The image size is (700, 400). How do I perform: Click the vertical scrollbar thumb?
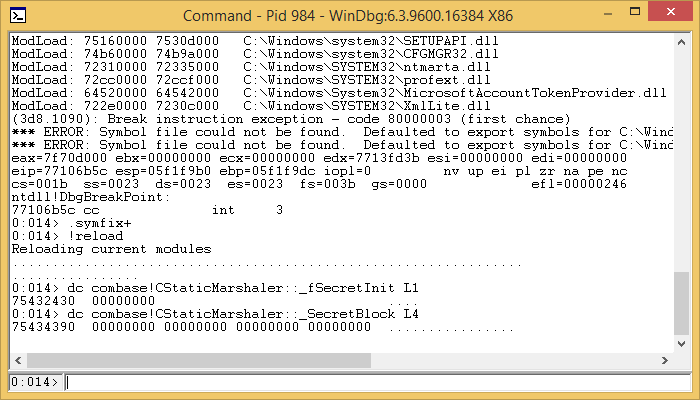681,303
